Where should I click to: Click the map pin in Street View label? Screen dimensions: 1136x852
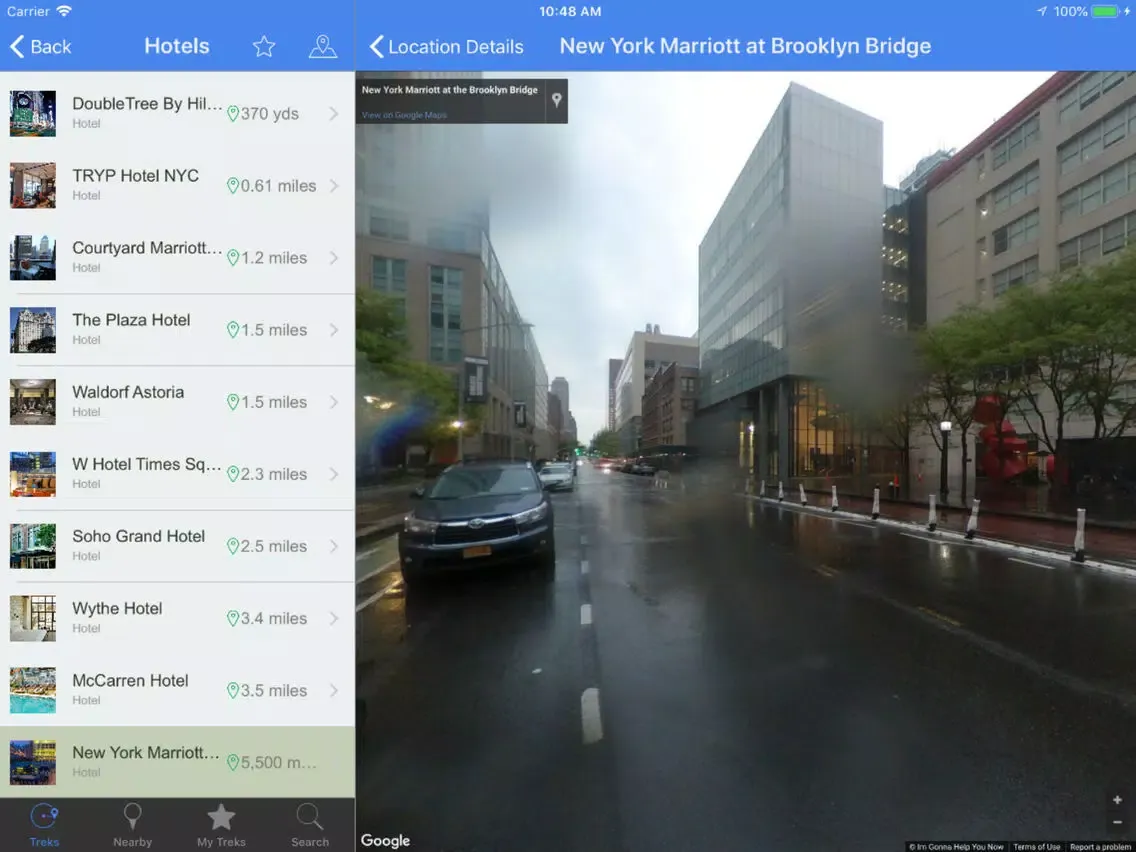556,100
